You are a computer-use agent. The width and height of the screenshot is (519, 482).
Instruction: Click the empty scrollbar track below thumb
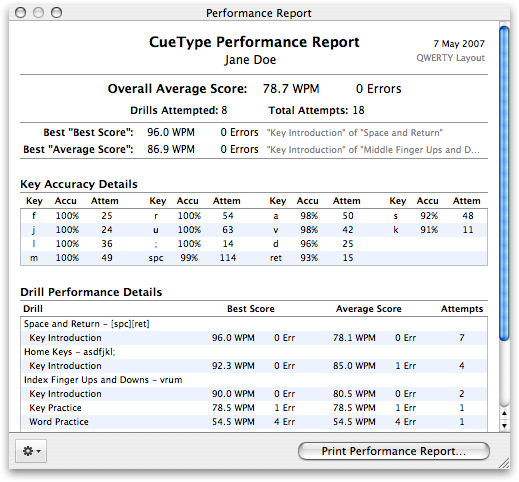(504, 373)
